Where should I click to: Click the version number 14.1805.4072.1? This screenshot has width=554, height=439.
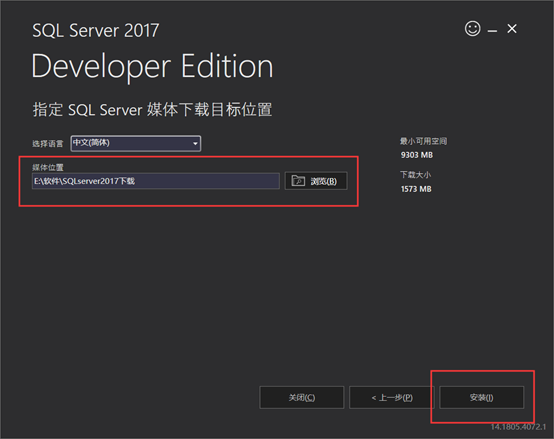(x=518, y=427)
